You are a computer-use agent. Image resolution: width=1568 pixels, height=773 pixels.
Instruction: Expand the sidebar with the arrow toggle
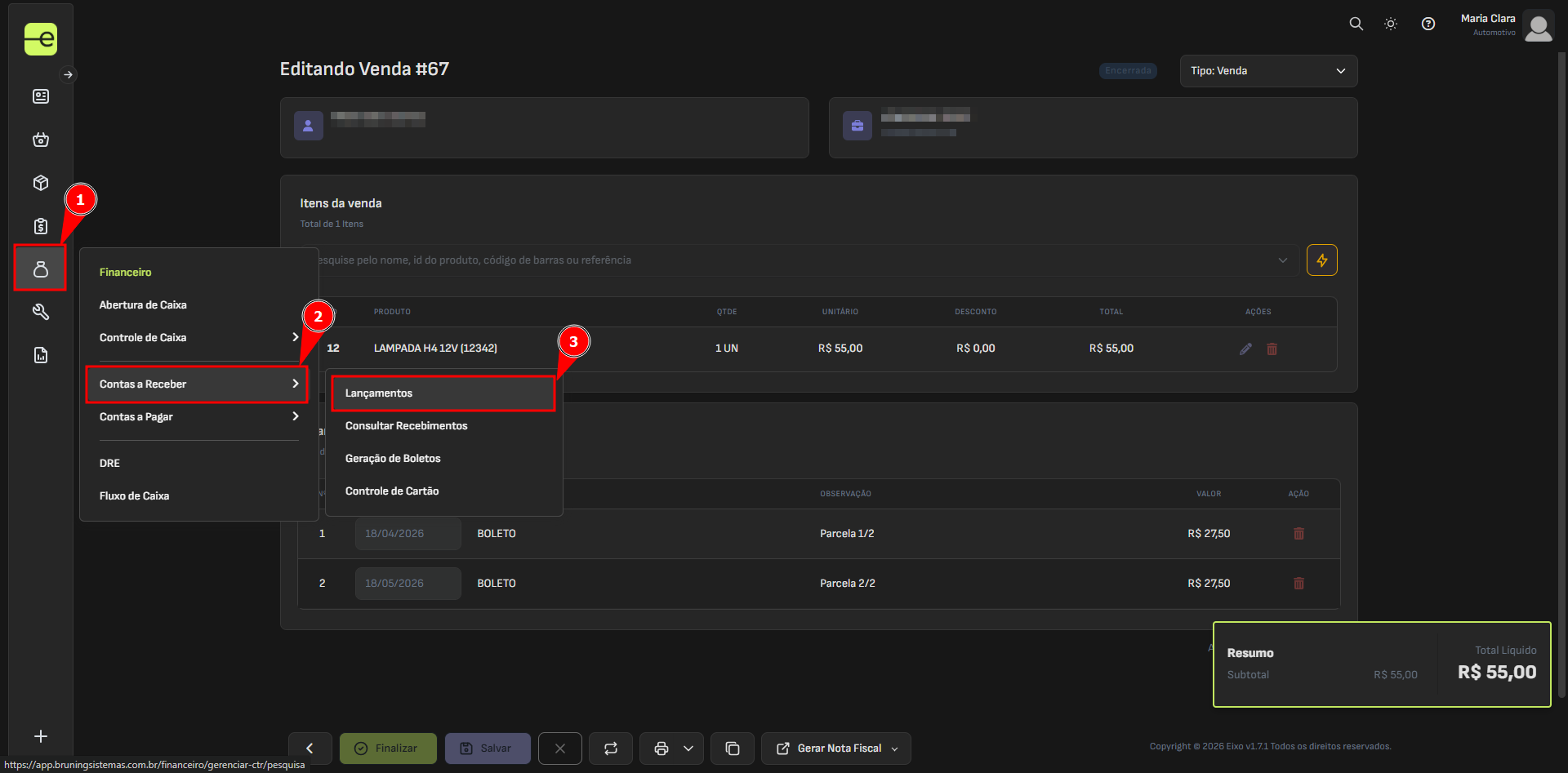tap(69, 75)
